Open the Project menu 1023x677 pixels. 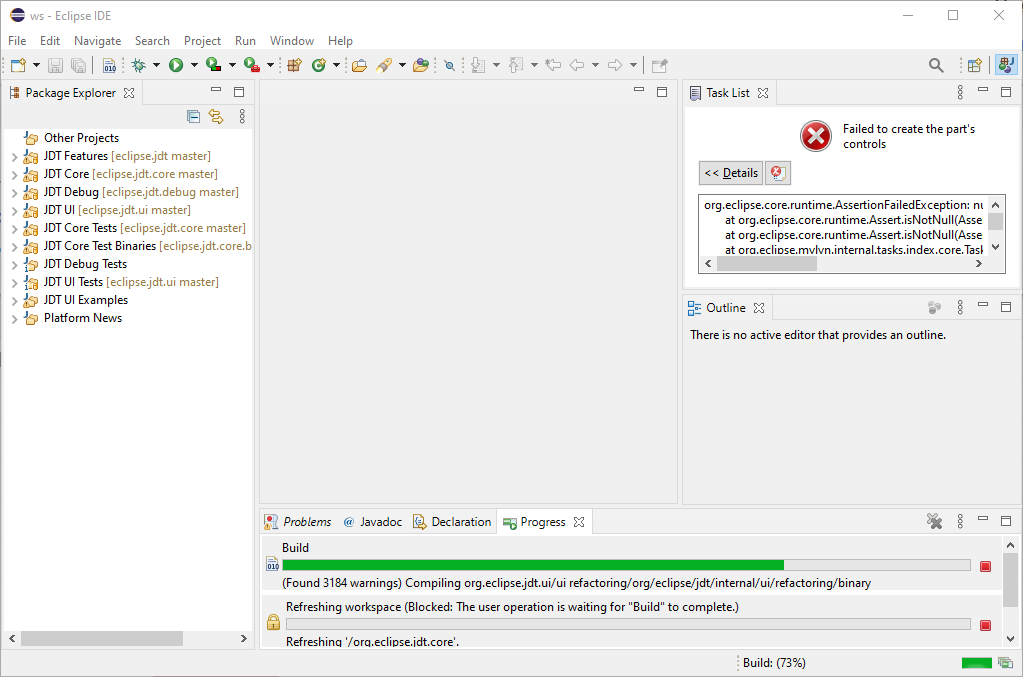(x=202, y=40)
